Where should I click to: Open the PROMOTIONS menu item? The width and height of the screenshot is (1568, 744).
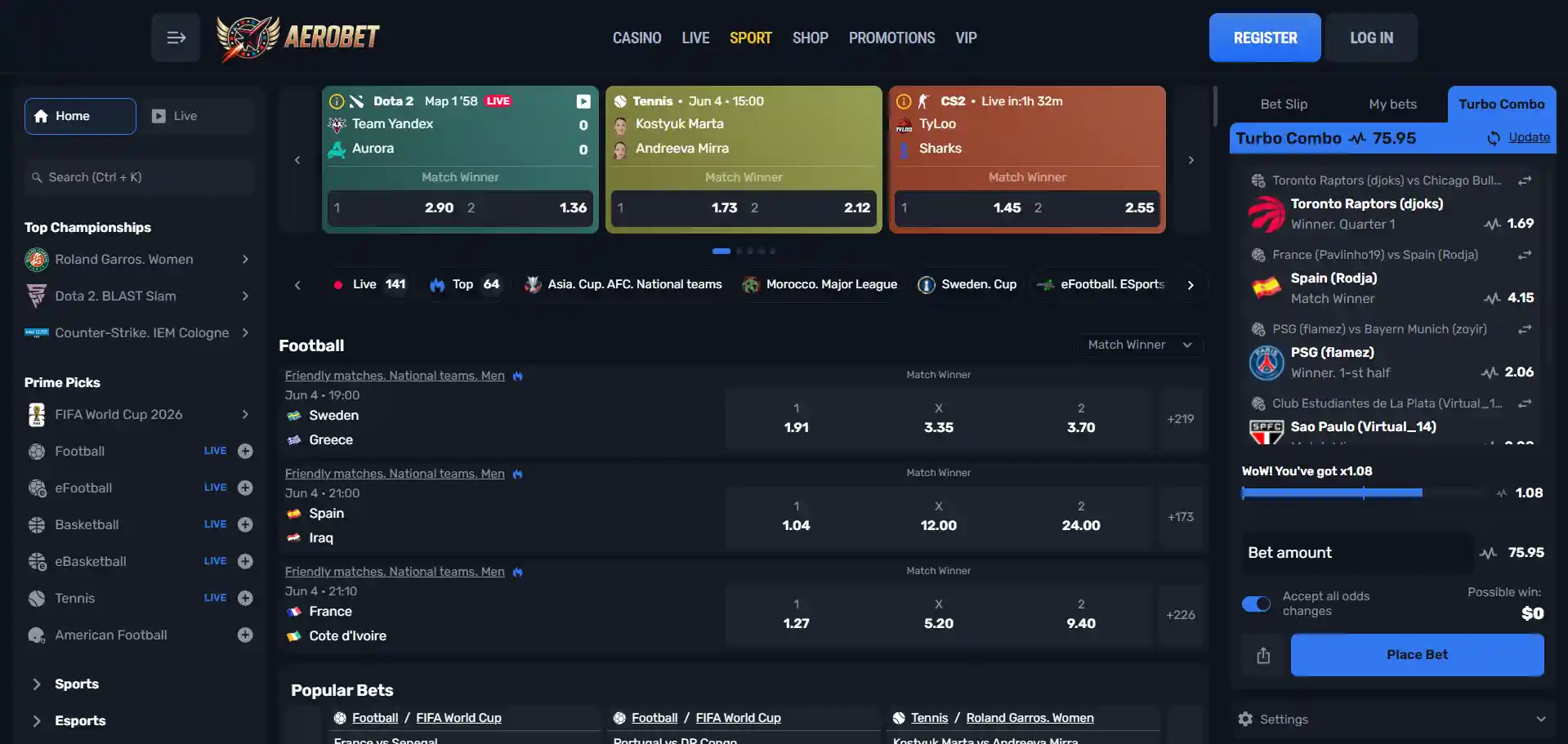point(891,38)
